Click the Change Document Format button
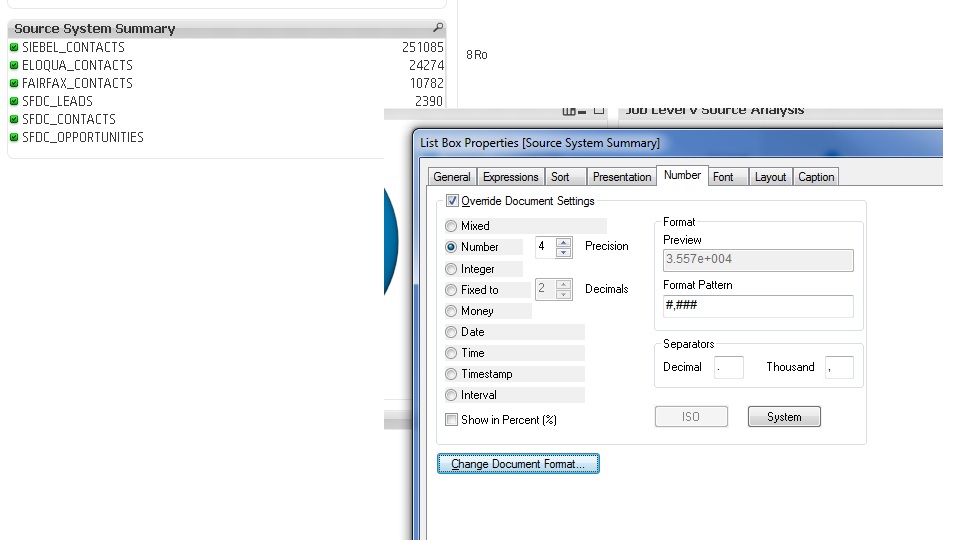960x540 pixels. coord(518,463)
